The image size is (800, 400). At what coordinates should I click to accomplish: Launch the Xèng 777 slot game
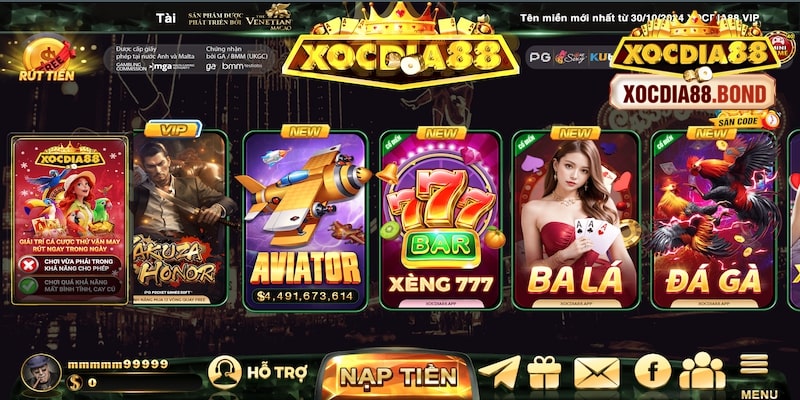pos(441,219)
